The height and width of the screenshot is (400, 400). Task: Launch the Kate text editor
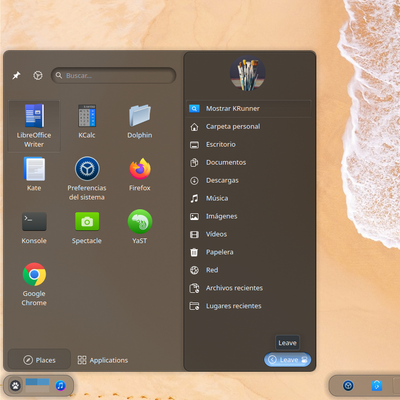34,174
